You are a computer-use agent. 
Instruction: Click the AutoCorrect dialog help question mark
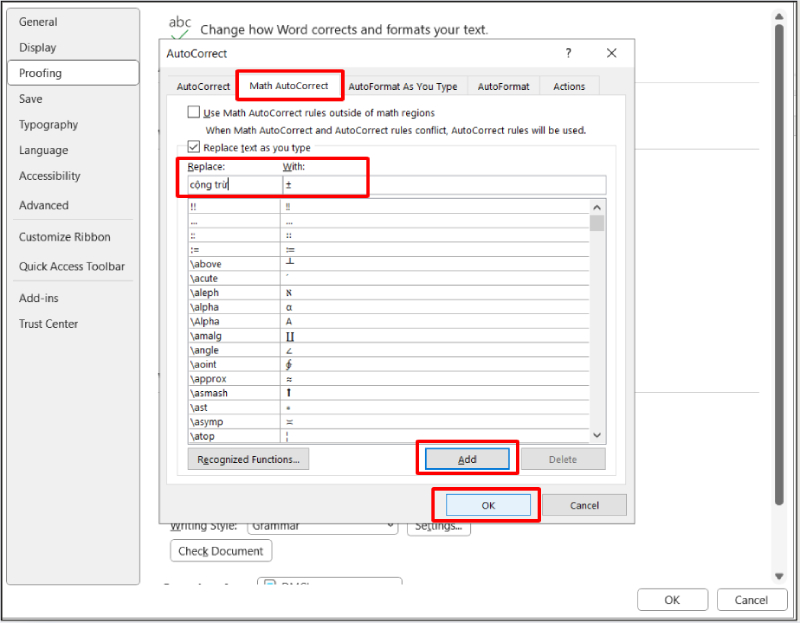coord(568,53)
